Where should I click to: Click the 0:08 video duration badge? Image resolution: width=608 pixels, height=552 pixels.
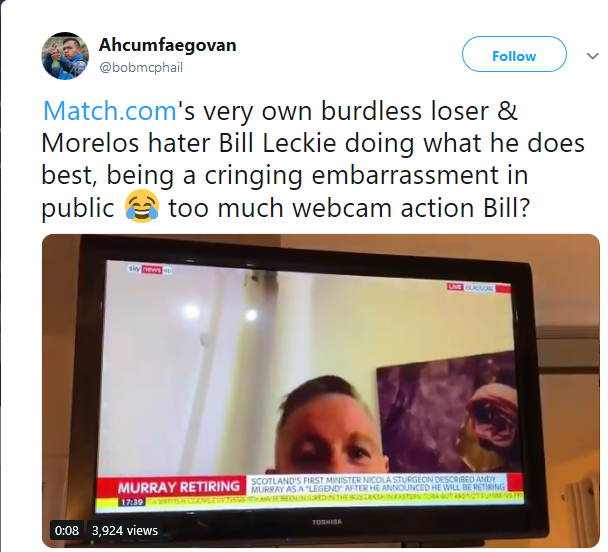pyautogui.click(x=67, y=530)
